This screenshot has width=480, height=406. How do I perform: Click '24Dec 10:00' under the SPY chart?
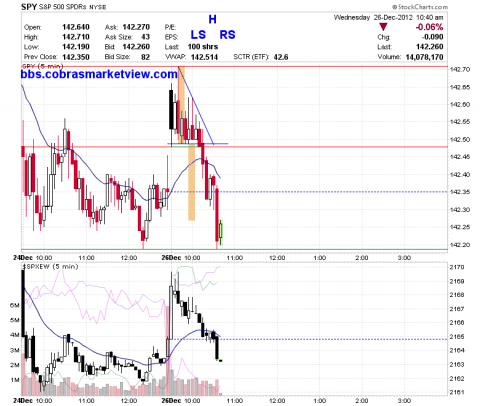33,258
